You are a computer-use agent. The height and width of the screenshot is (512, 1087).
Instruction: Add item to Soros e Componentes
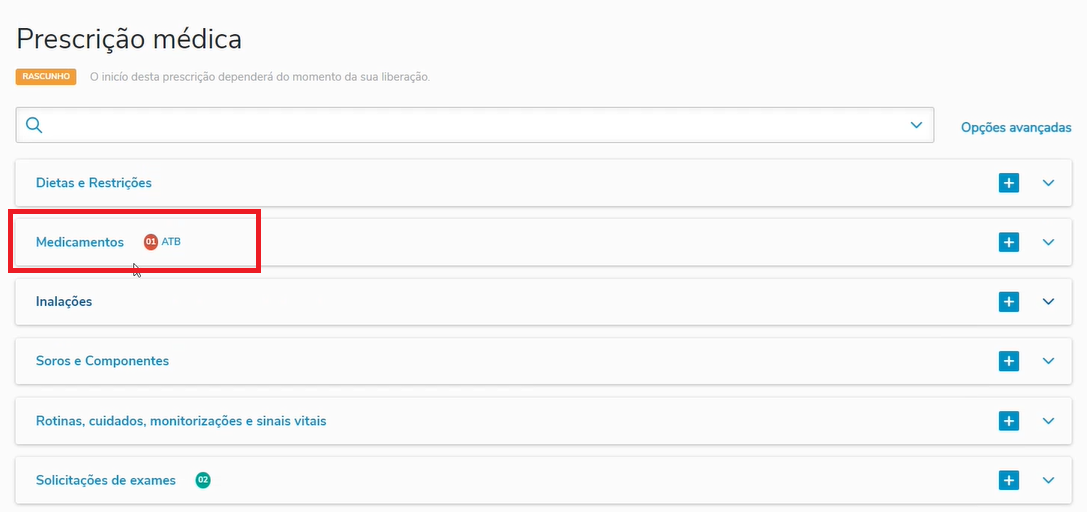[x=1009, y=361]
